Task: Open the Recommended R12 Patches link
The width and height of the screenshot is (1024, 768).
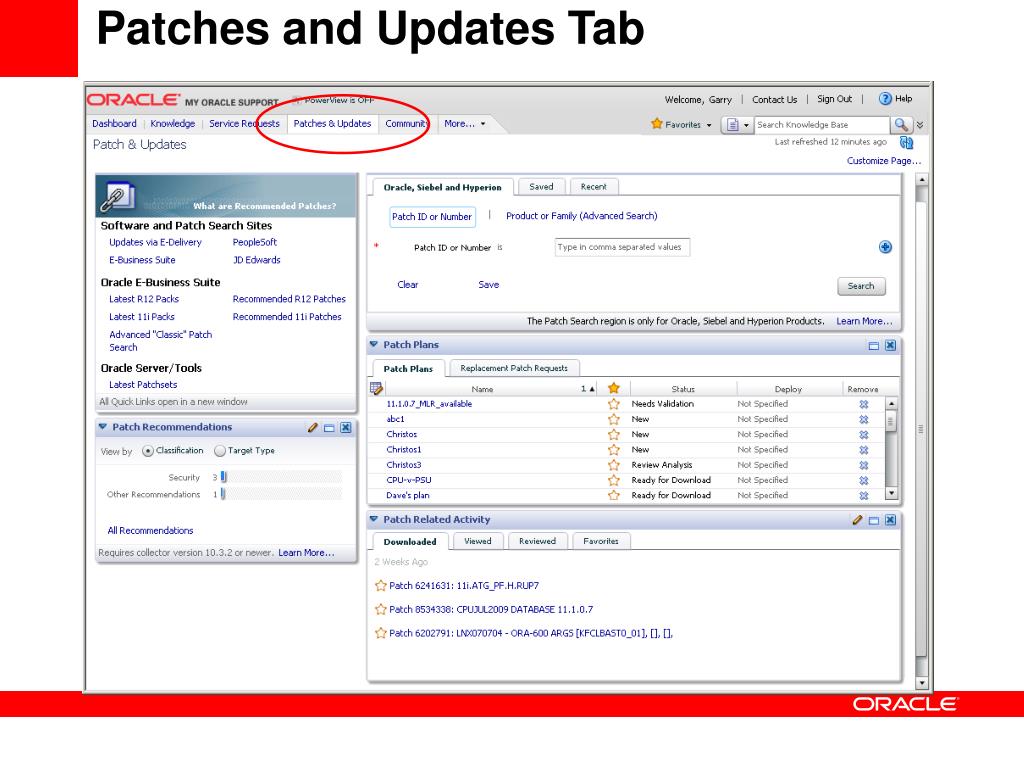Action: click(x=289, y=299)
